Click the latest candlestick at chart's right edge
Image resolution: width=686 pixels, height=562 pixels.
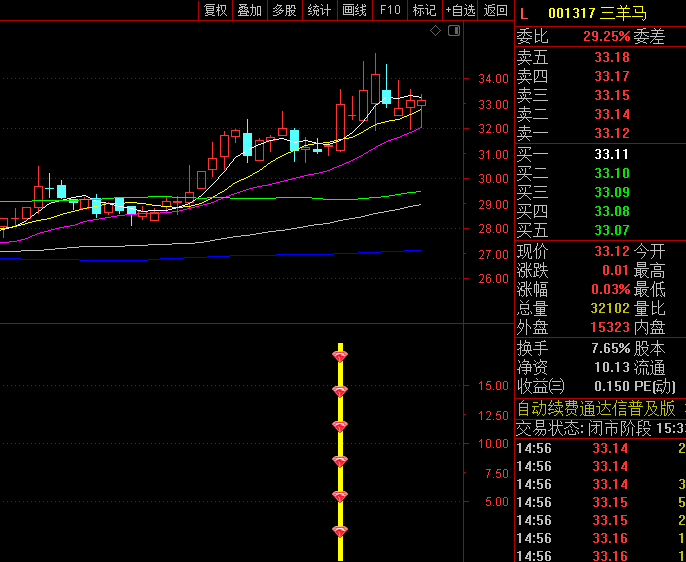click(421, 103)
